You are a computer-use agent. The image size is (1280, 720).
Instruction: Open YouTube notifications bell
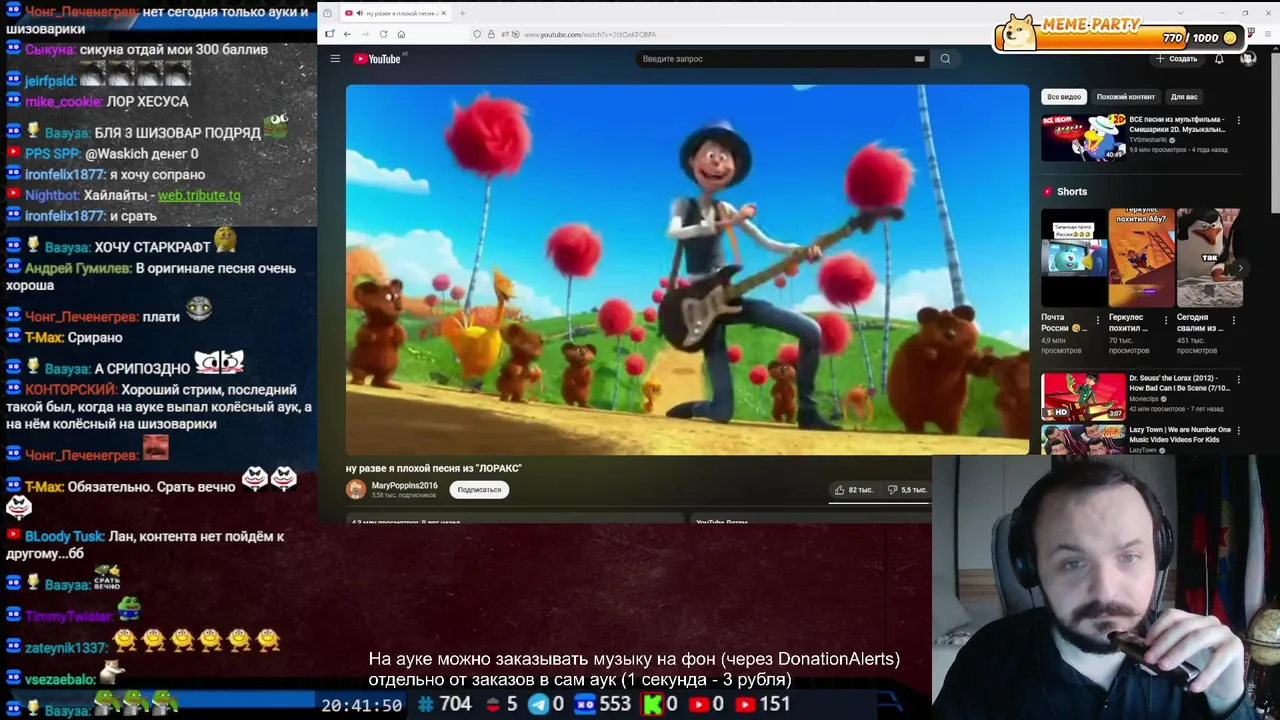click(1219, 59)
